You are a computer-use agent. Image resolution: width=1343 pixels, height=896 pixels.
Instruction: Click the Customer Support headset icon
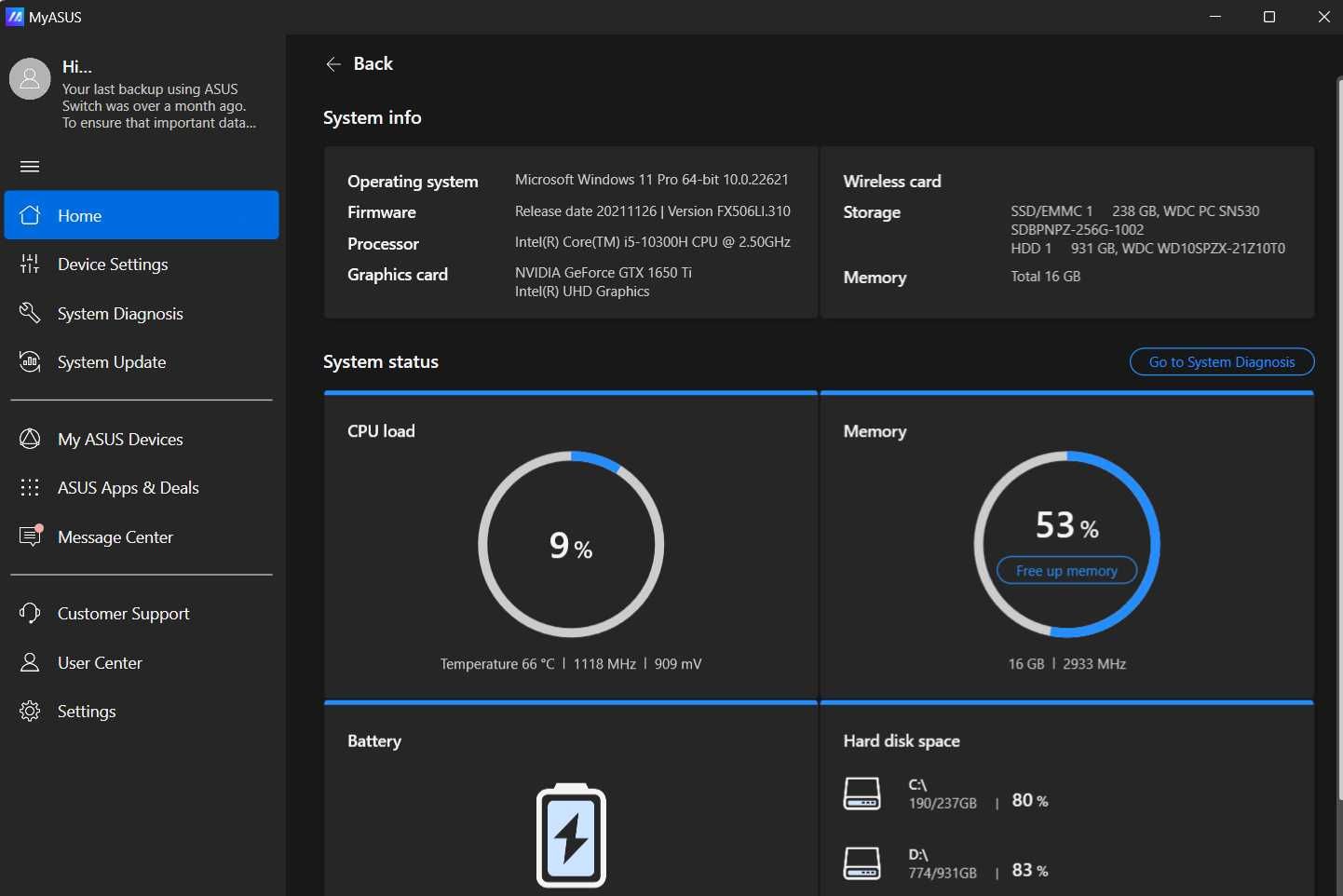tap(30, 613)
